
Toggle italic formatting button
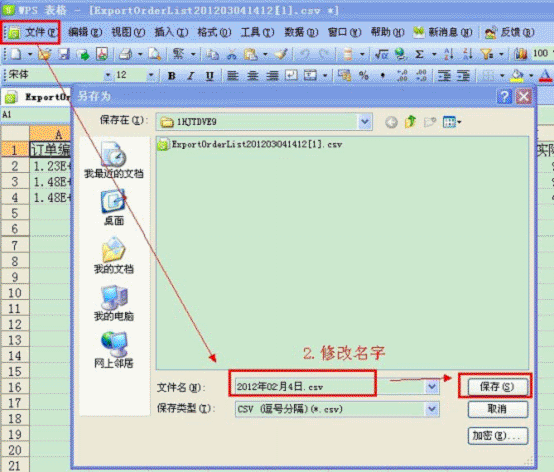(x=191, y=75)
